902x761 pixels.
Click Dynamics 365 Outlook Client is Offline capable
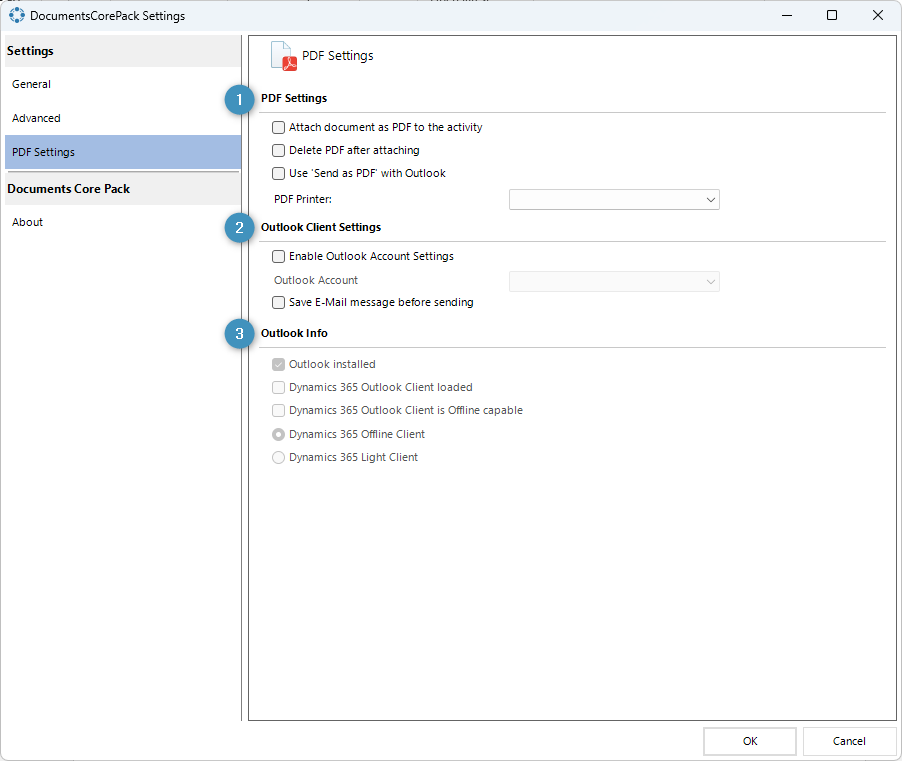pyautogui.click(x=278, y=410)
